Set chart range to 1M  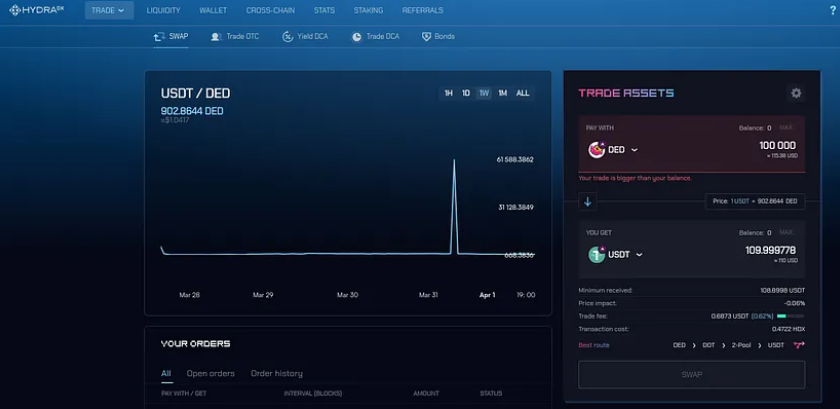coord(502,93)
